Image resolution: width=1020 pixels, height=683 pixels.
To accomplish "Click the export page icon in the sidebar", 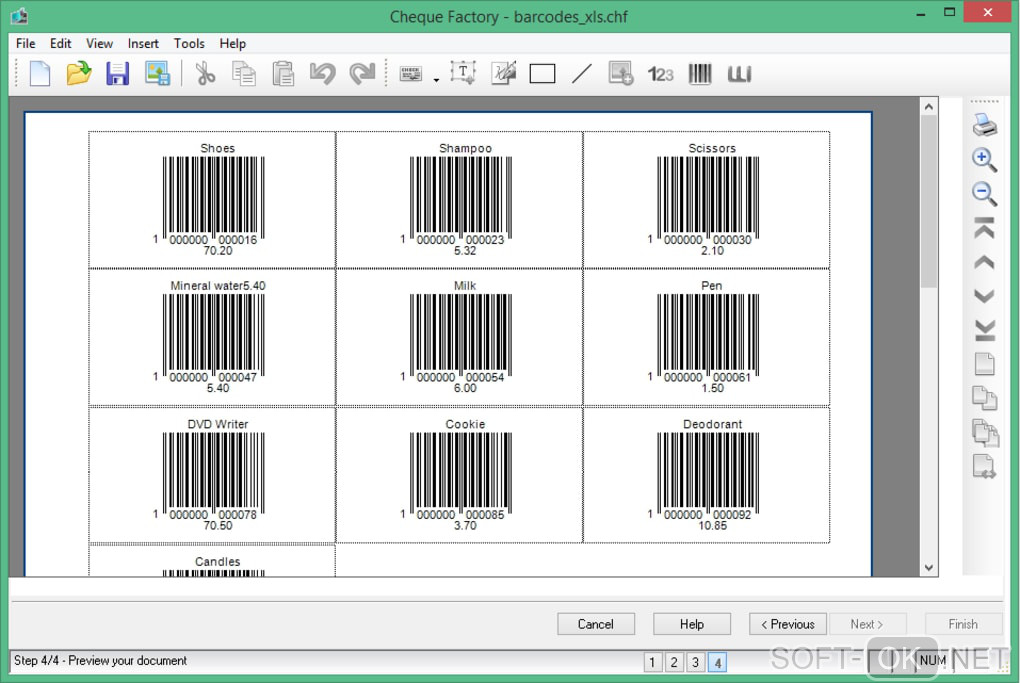I will click(984, 467).
